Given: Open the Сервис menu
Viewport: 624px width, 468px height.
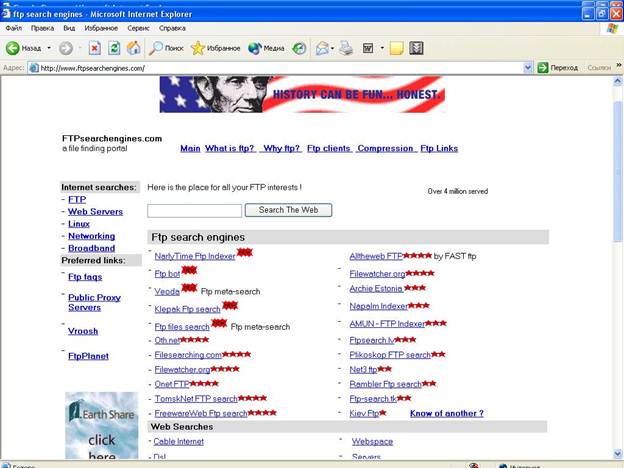Looking at the screenshot, I should pyautogui.click(x=128, y=28).
